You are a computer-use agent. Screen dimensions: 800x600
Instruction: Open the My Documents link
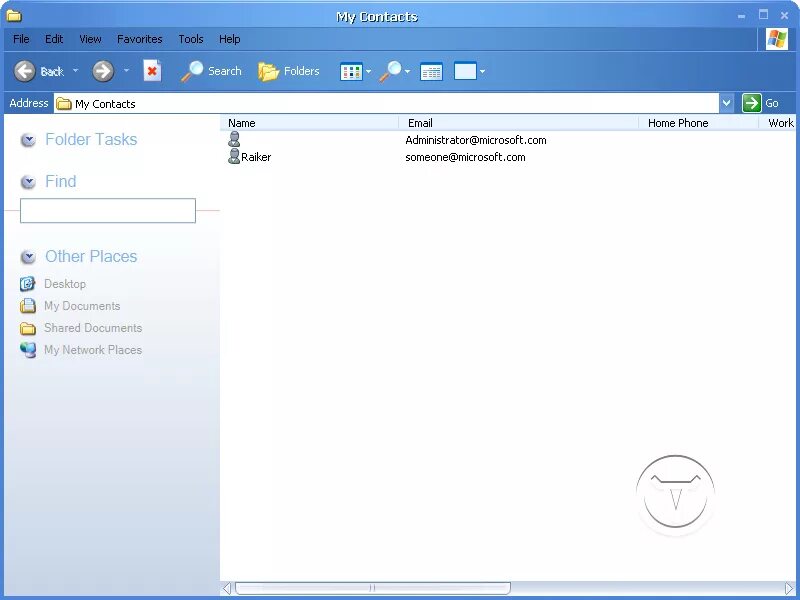(x=82, y=306)
